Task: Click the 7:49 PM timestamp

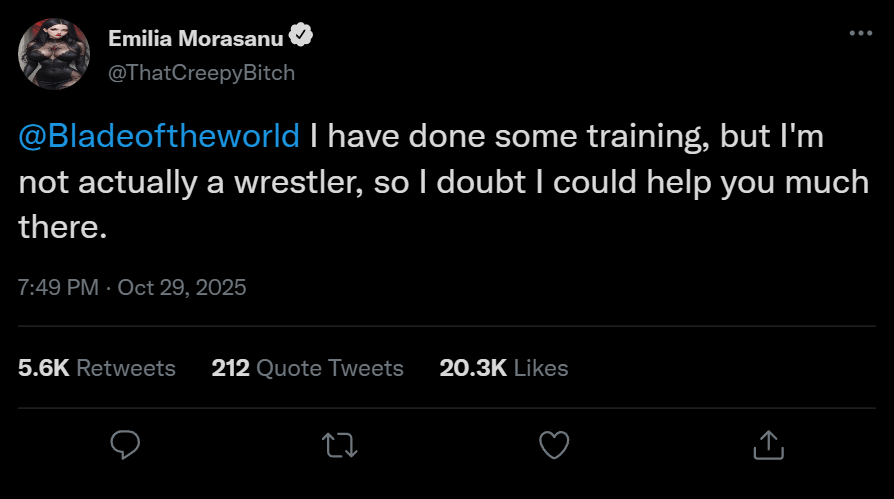Action: pyautogui.click(x=58, y=287)
